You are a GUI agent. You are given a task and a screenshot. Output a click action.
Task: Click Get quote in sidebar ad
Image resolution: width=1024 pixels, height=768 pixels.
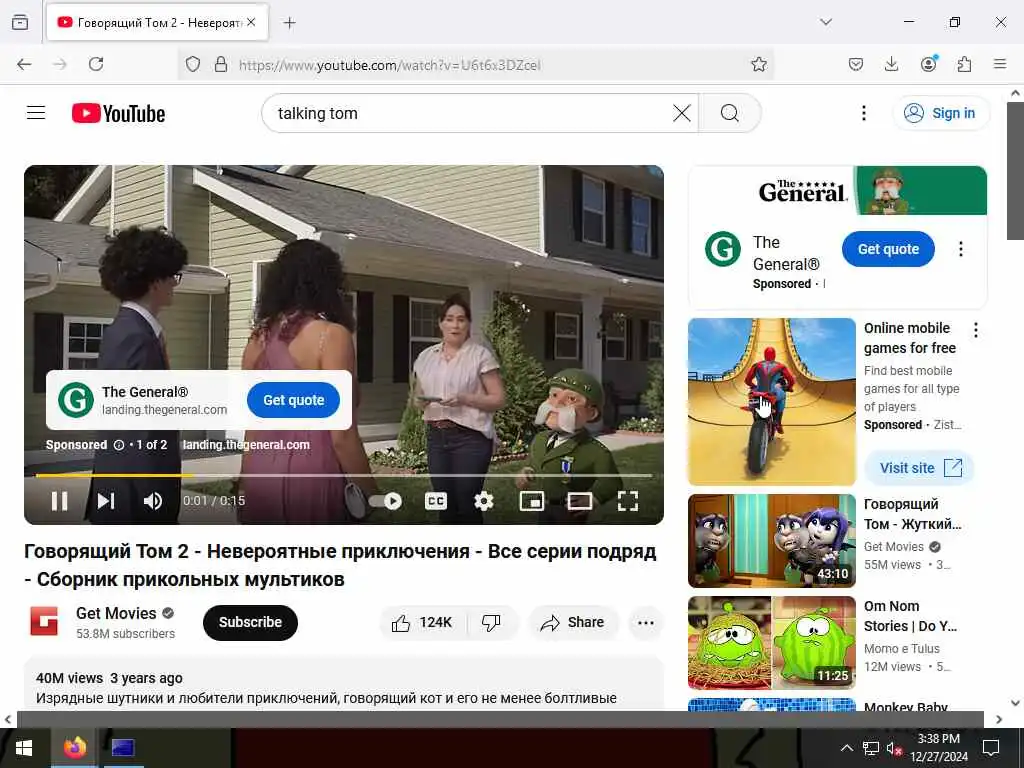[888, 249]
